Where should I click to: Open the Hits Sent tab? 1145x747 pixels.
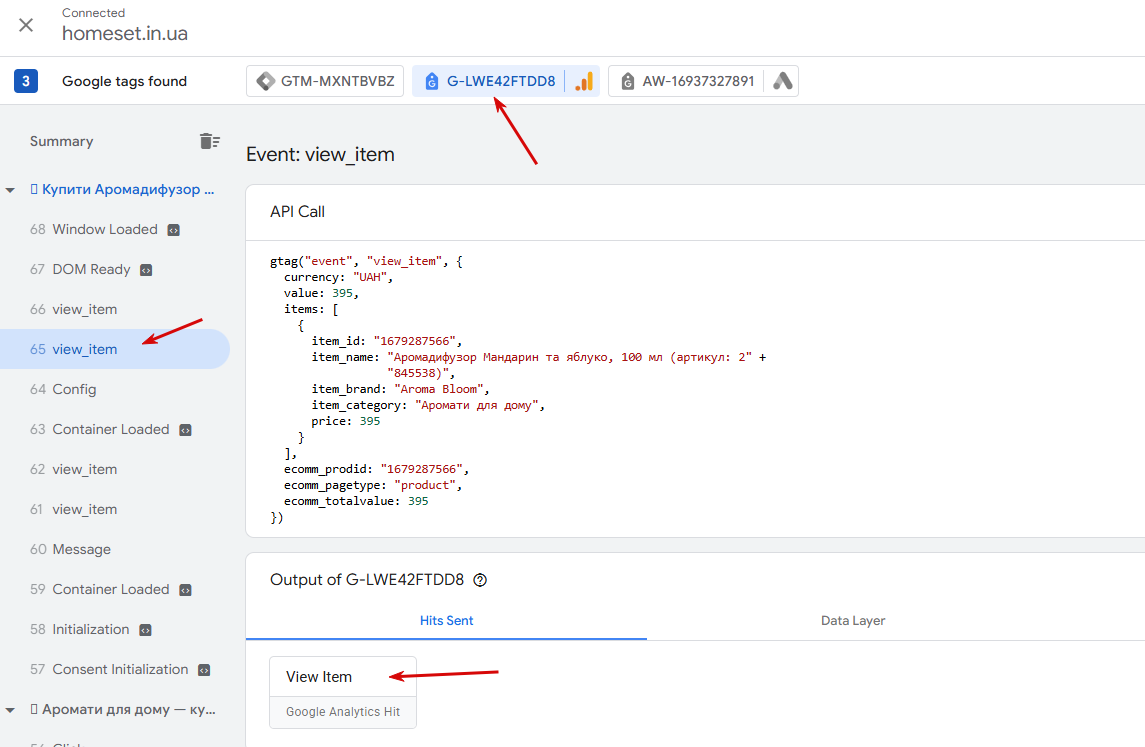446,621
